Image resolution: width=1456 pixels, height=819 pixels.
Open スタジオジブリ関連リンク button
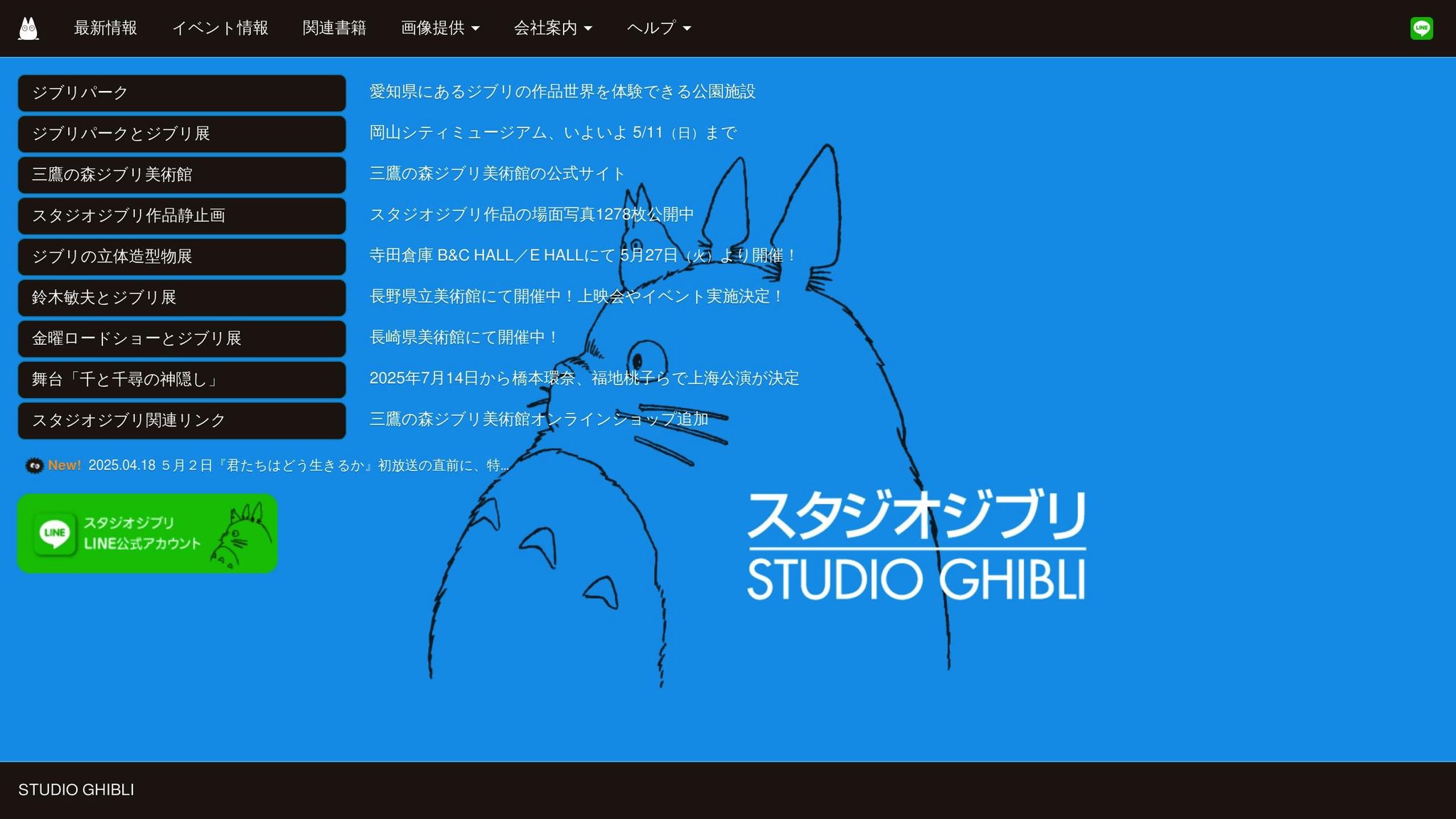[x=182, y=421]
